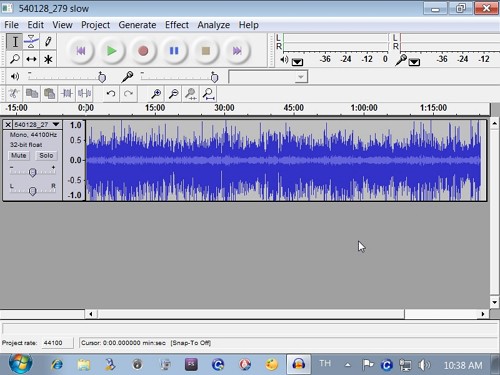Click the Paste icon in edit toolbar
This screenshot has width=500, height=375.
(x=49, y=94)
